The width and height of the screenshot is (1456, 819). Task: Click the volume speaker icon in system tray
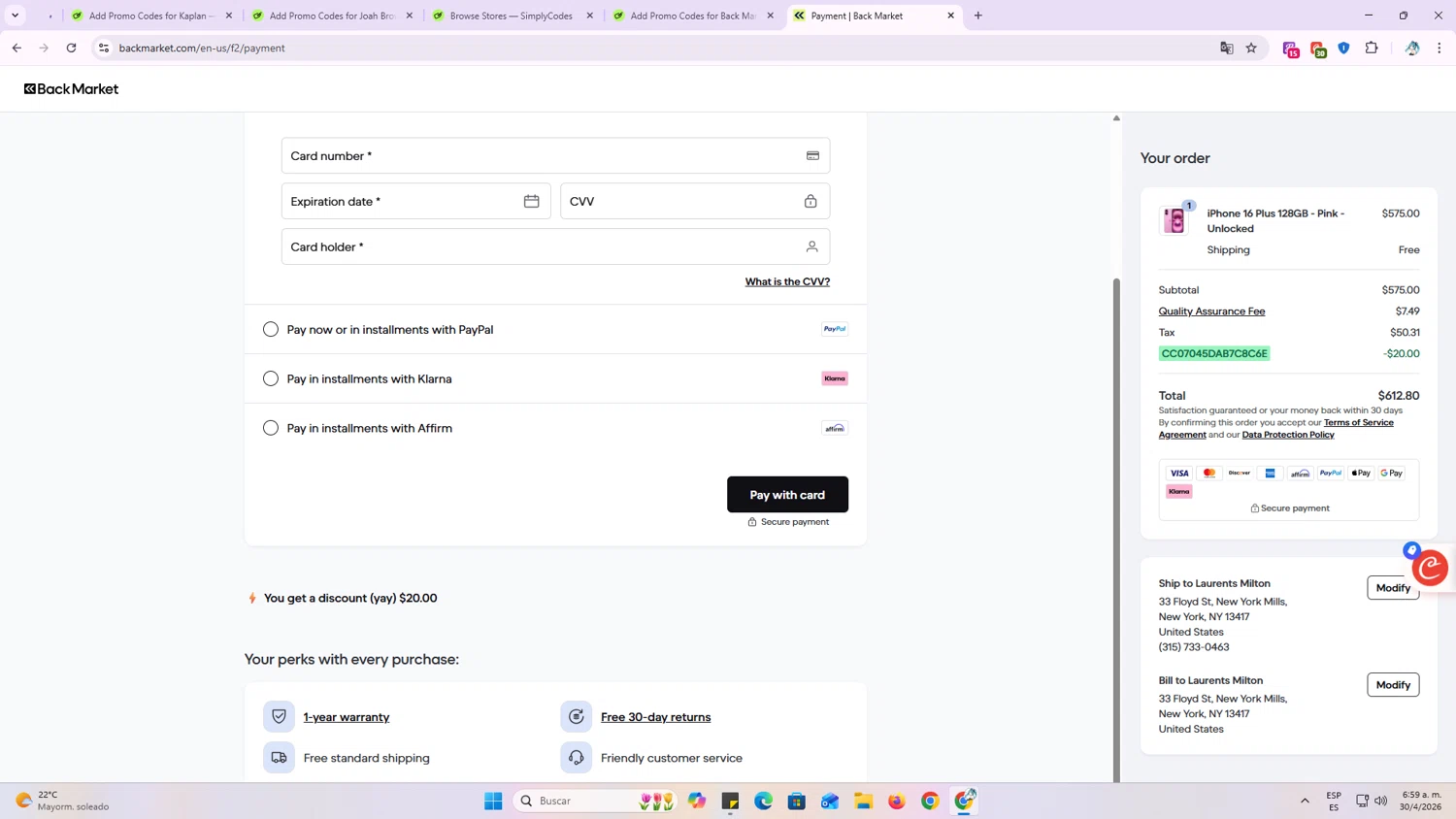1380,801
